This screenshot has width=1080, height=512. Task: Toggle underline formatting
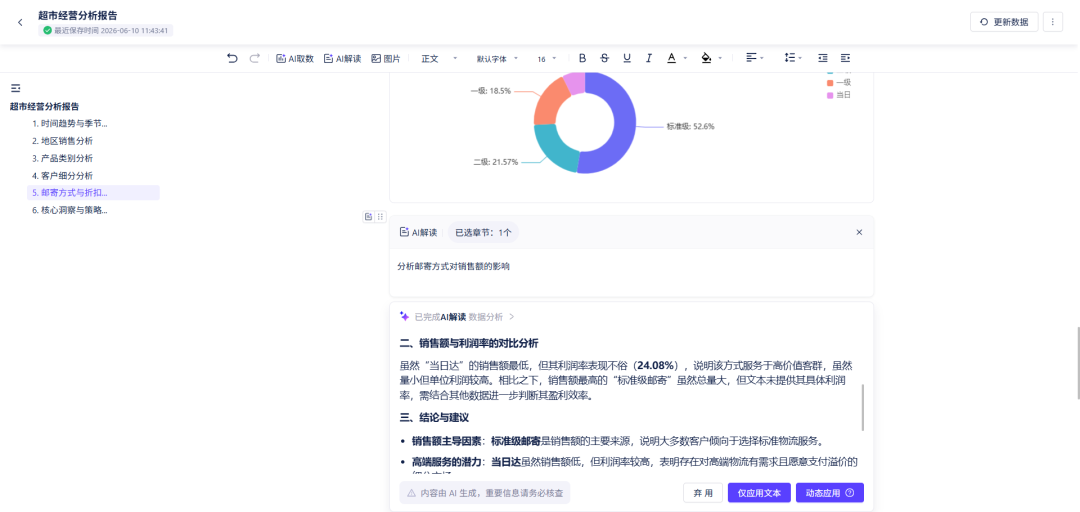click(x=627, y=59)
